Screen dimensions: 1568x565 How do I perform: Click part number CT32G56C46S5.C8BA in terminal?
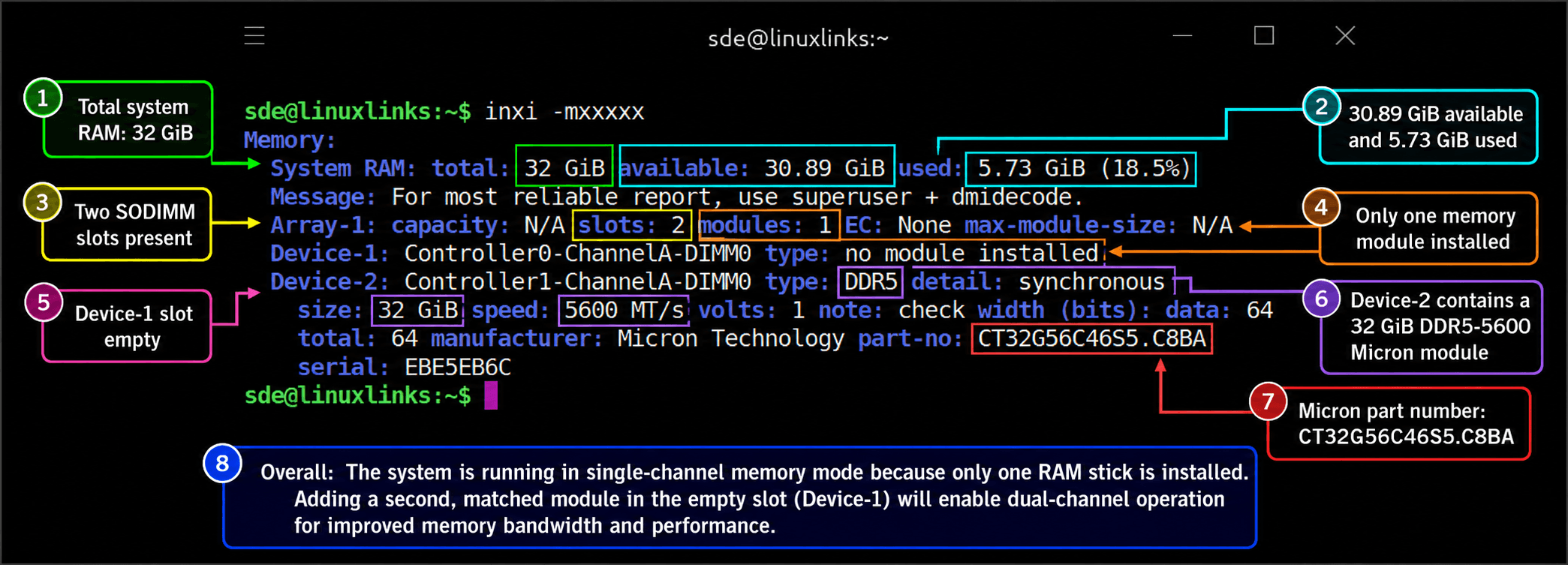coord(1091,339)
